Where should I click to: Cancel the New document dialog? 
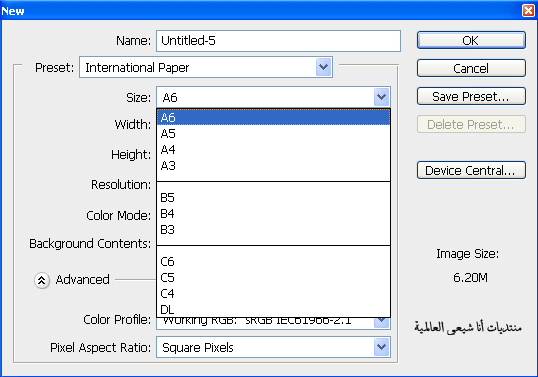(x=471, y=68)
